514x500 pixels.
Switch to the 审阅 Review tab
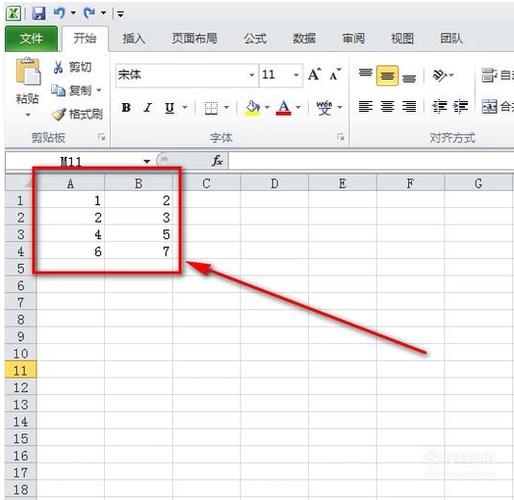[353, 39]
